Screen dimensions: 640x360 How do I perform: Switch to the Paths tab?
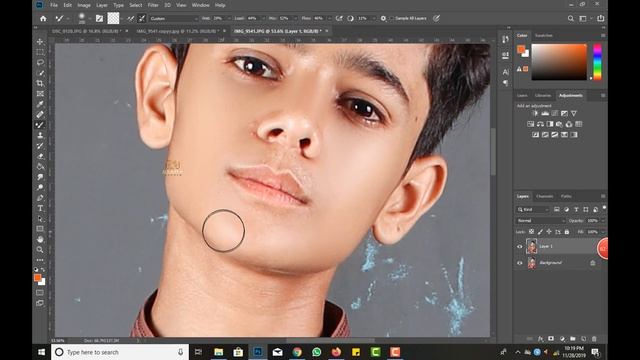coord(566,196)
